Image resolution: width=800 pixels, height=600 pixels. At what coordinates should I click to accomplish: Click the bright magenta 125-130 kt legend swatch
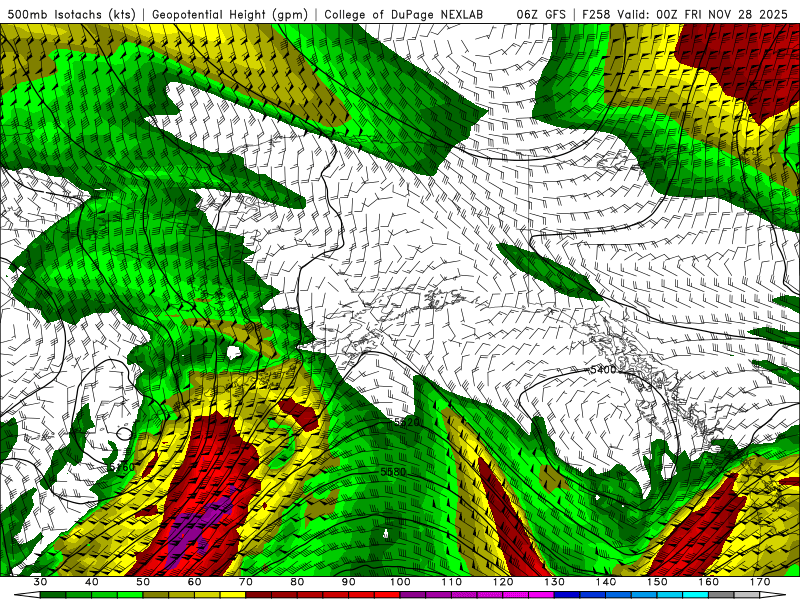pos(541,595)
